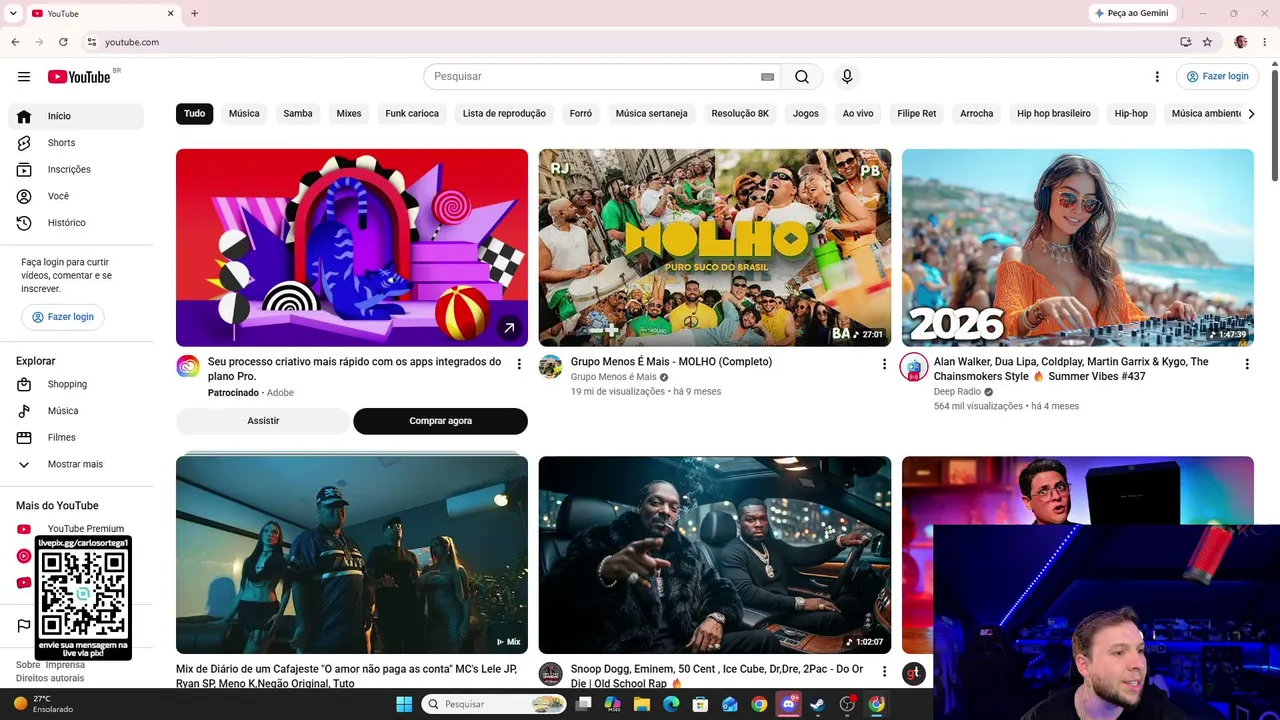Select the Resolução 8K chip
This screenshot has height=720, width=1280.
[x=740, y=114]
